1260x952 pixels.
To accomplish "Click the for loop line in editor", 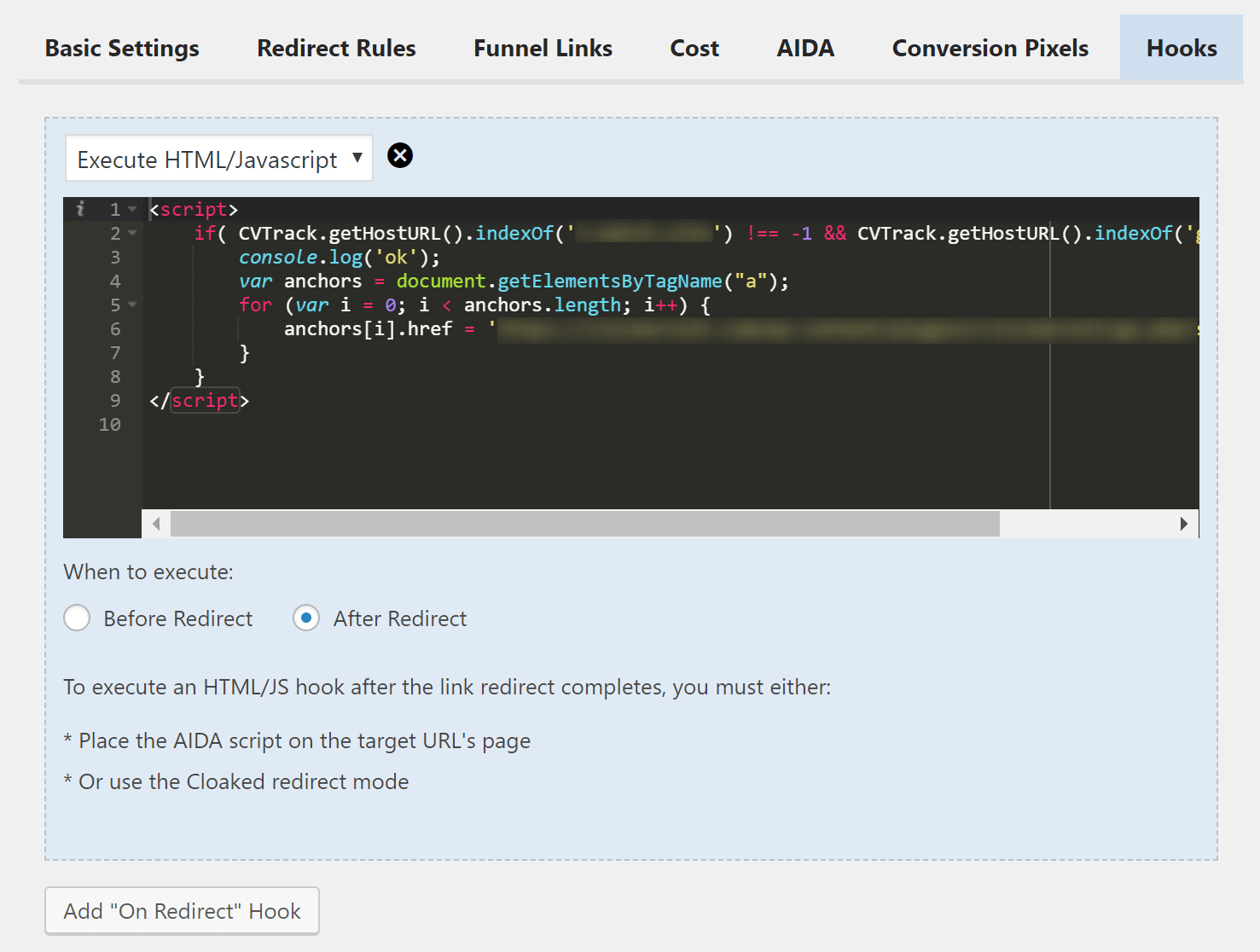I will (474, 305).
